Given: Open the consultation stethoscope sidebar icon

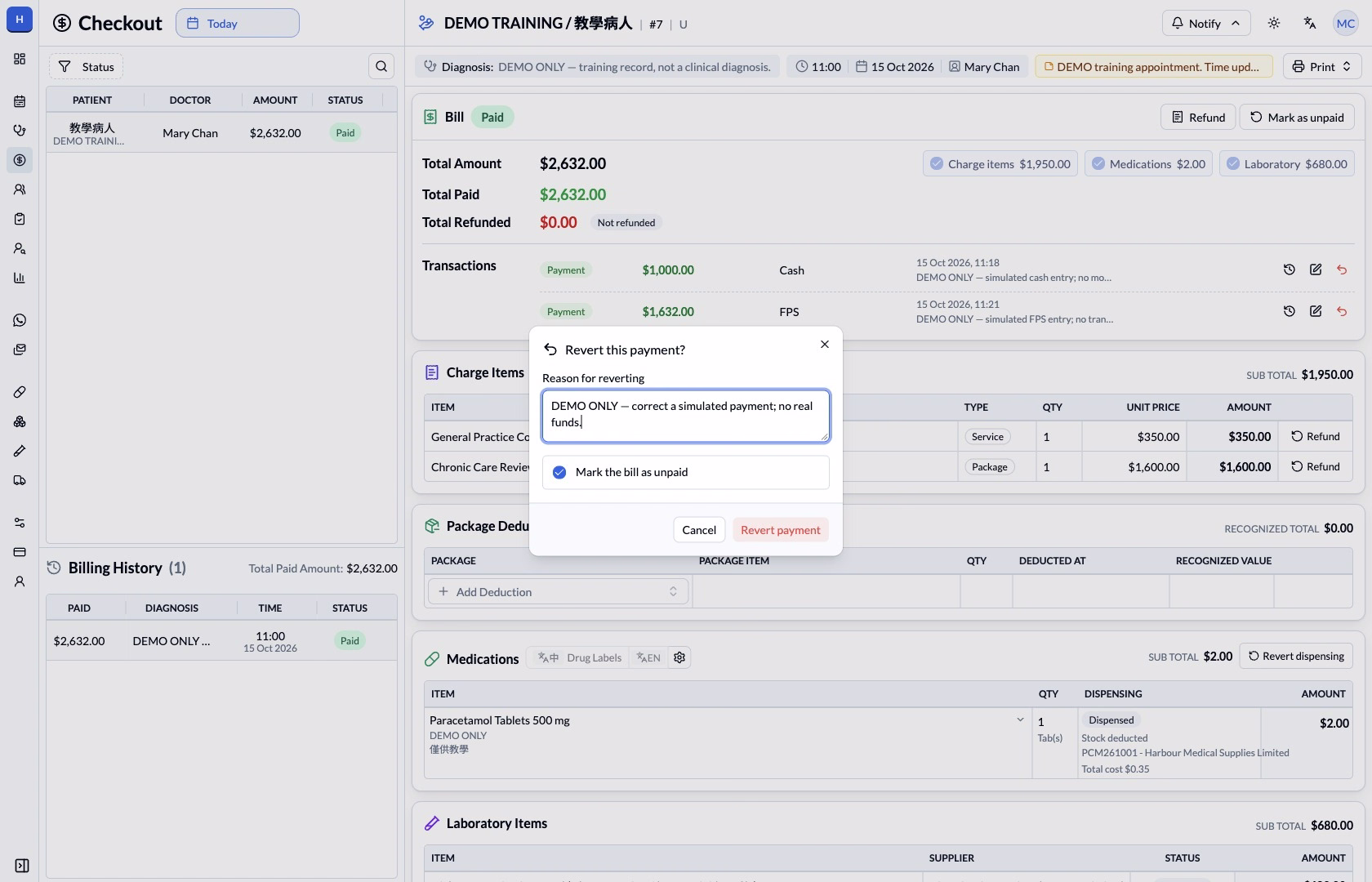Looking at the screenshot, I should point(20,131).
